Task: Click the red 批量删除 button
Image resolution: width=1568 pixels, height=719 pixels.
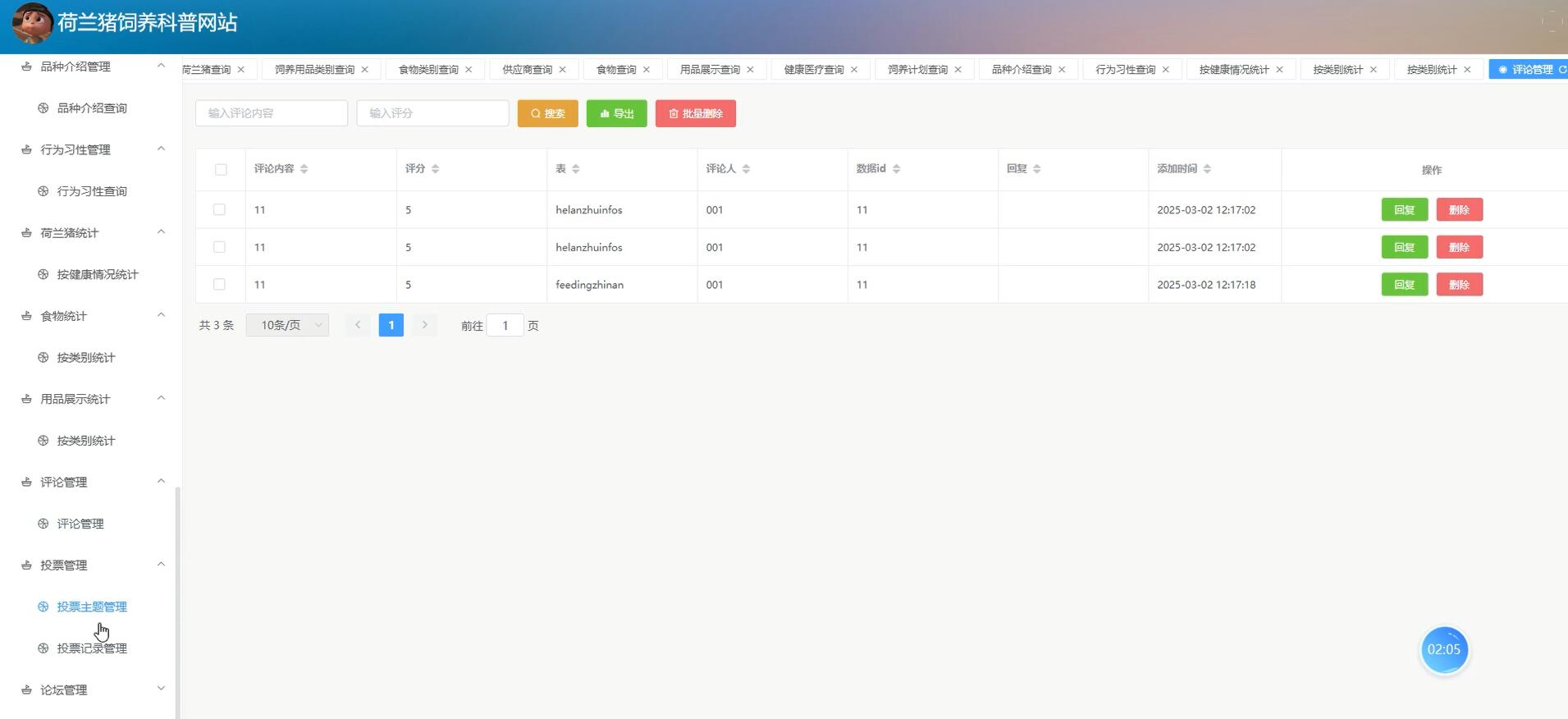Action: (695, 113)
